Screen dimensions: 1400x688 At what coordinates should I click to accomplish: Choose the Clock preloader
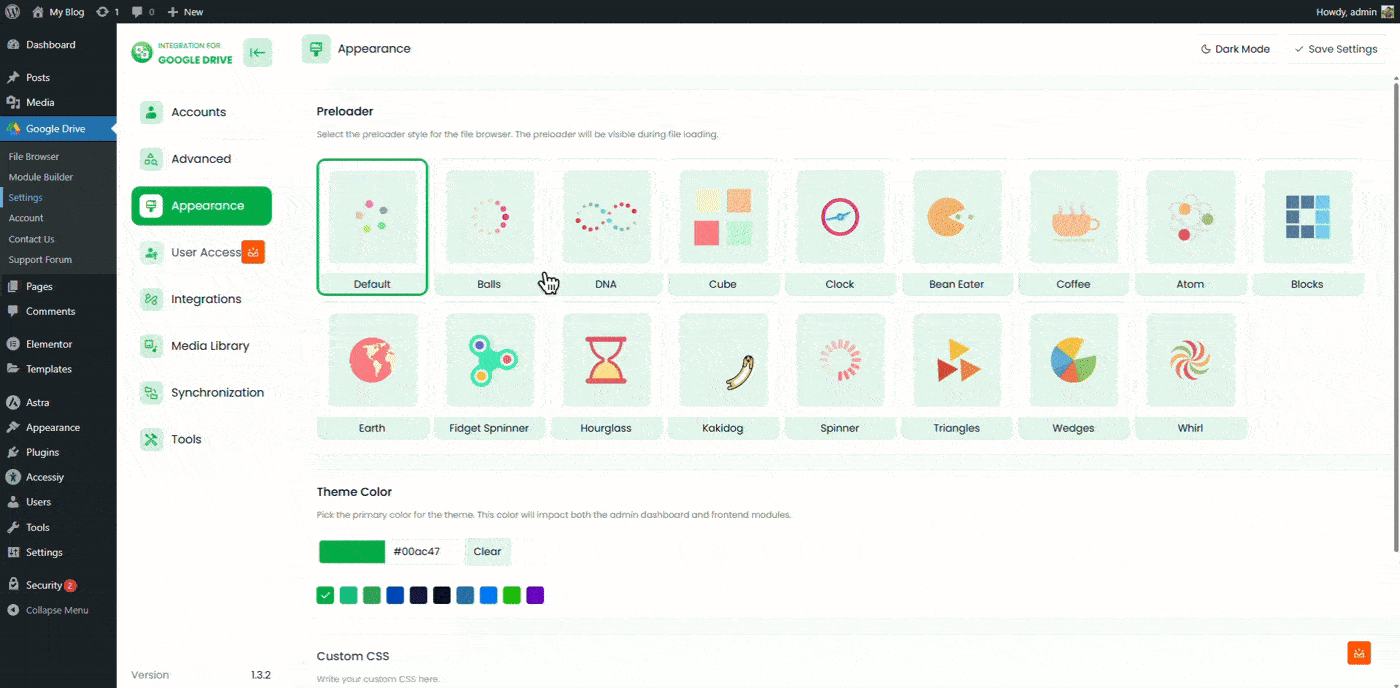[840, 227]
